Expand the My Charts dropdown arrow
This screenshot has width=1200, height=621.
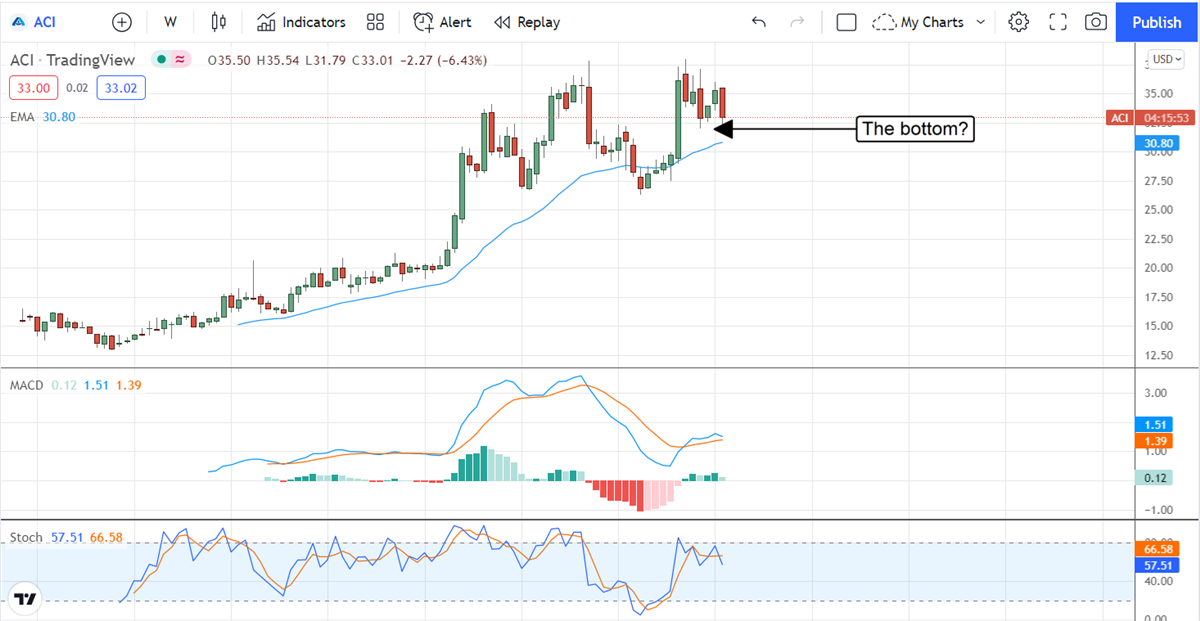click(x=980, y=22)
